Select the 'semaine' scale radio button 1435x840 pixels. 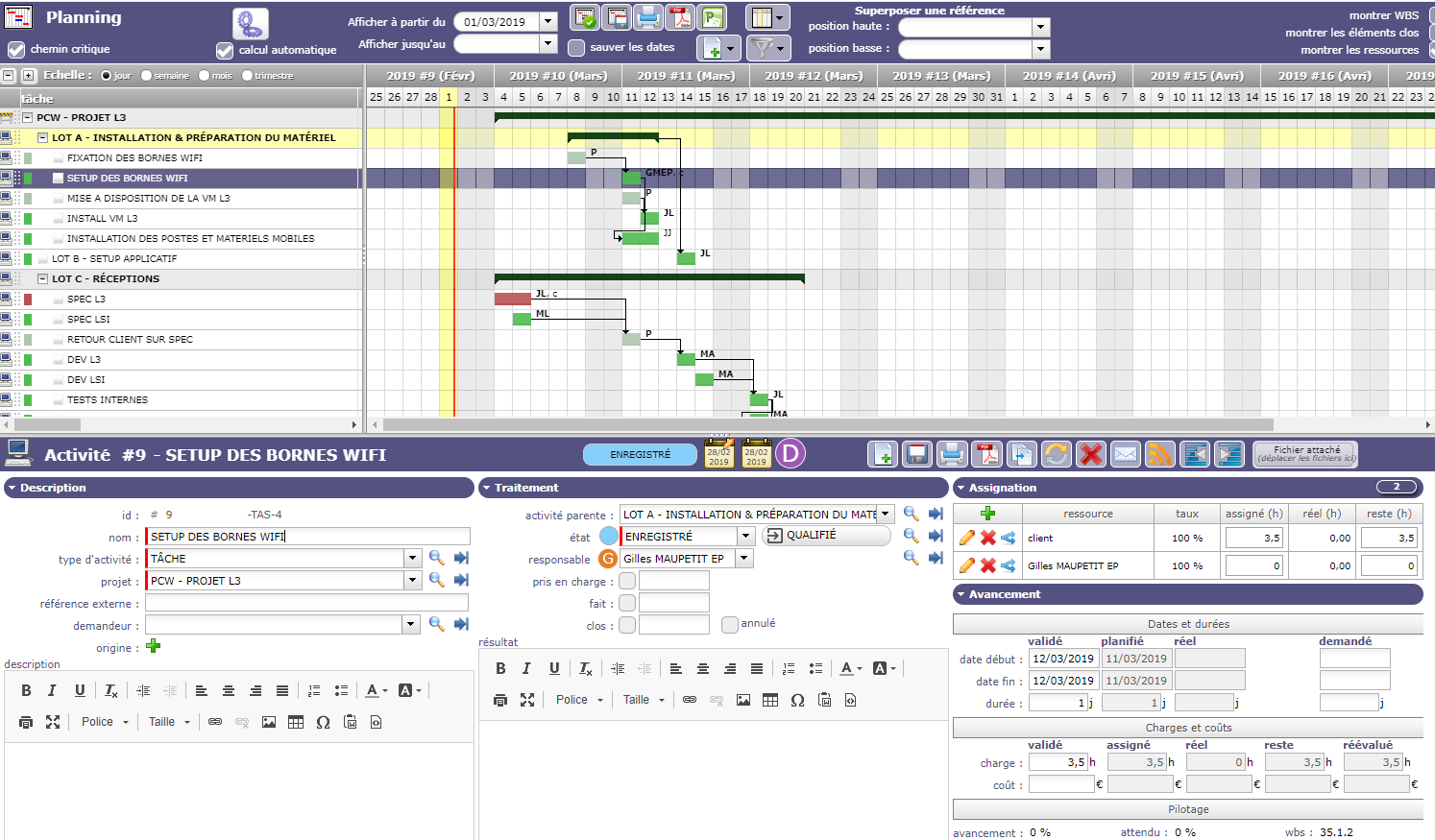(x=146, y=76)
